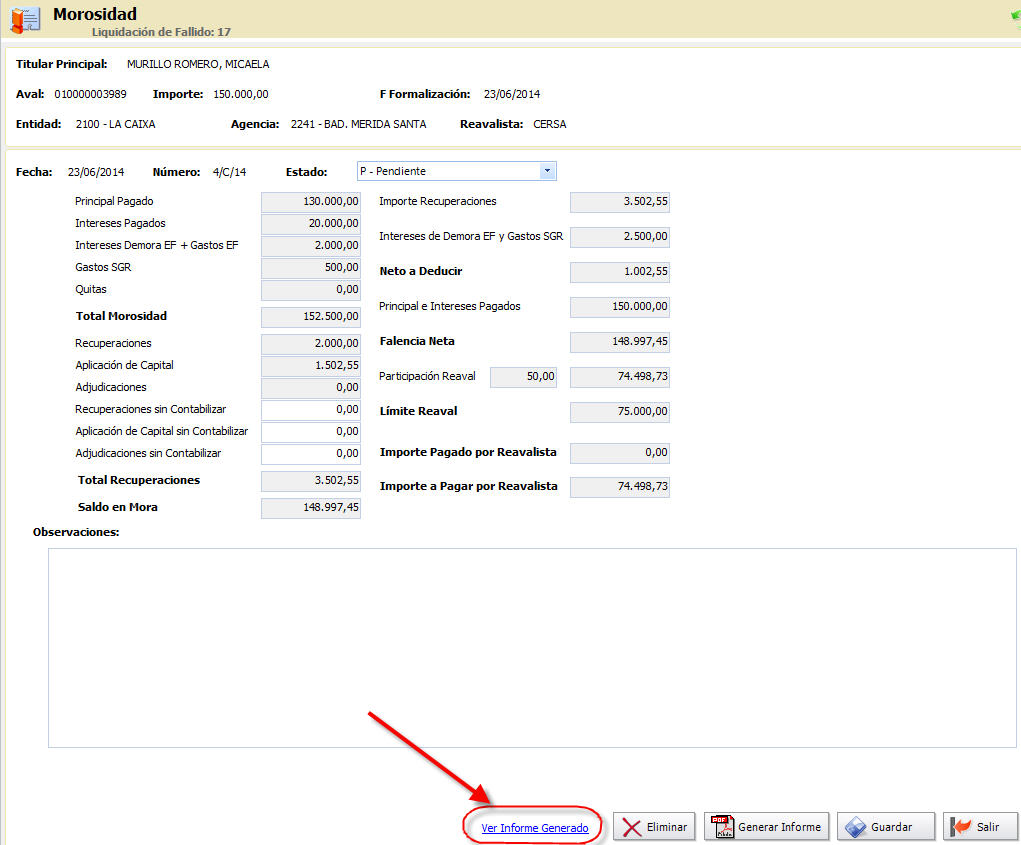Click Importe a Pagar por Reavalista value
The image size is (1021, 845).
point(620,487)
